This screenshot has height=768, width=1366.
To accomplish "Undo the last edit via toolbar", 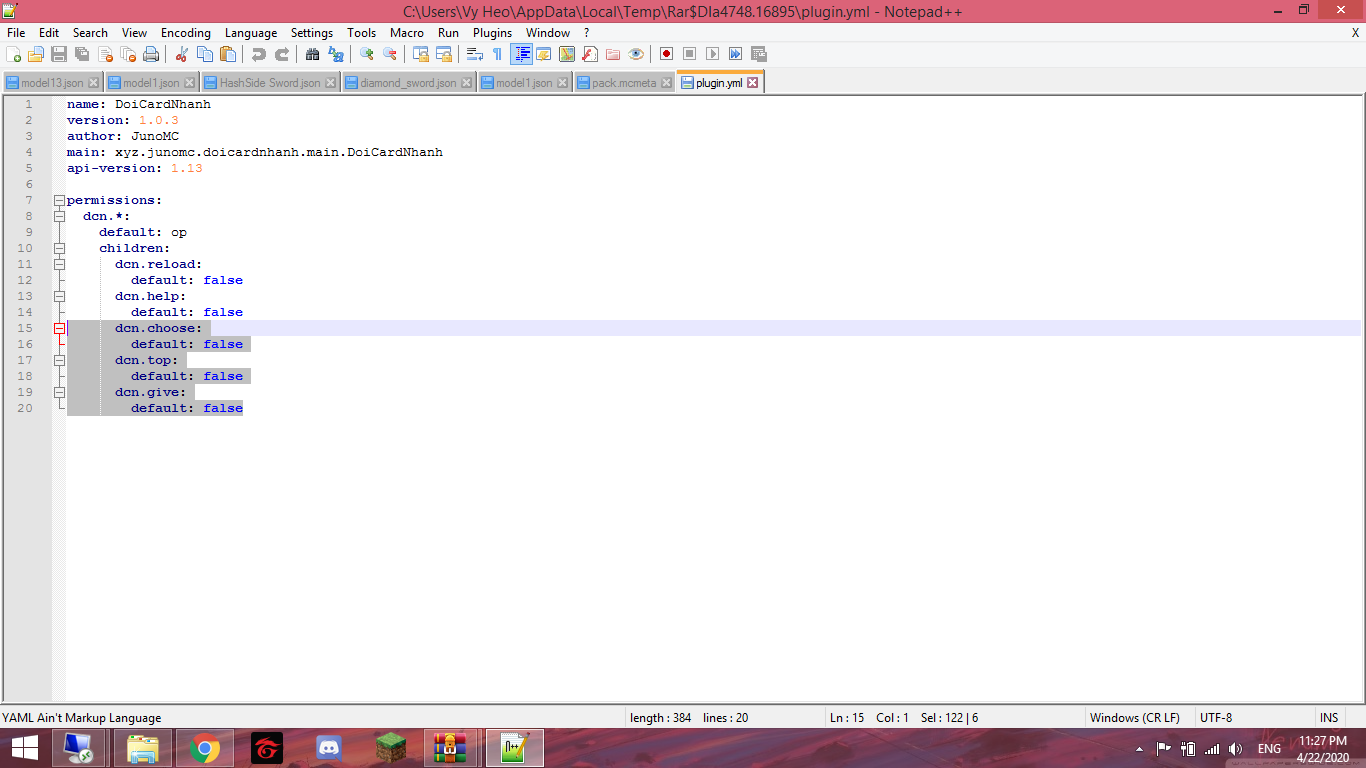I will [x=259, y=54].
